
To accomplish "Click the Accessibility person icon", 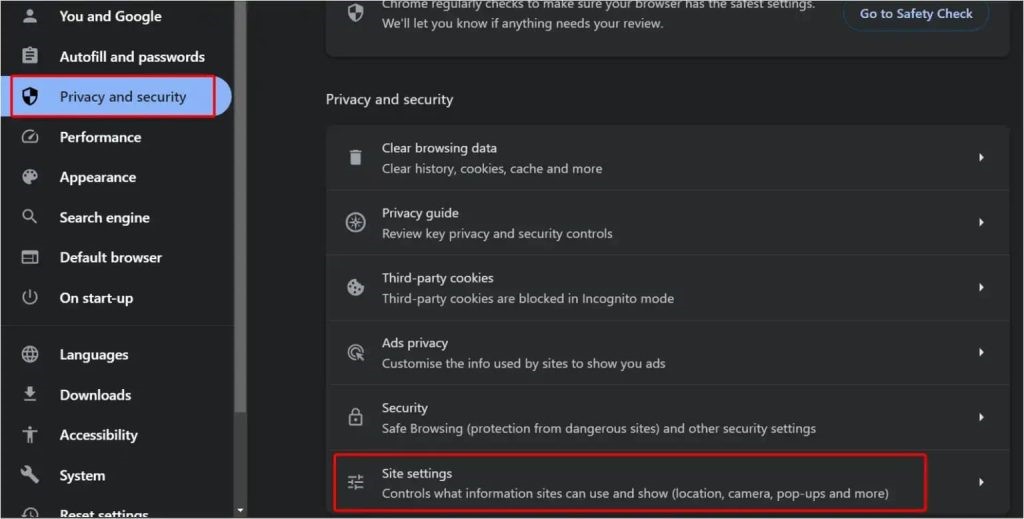I will tap(30, 434).
